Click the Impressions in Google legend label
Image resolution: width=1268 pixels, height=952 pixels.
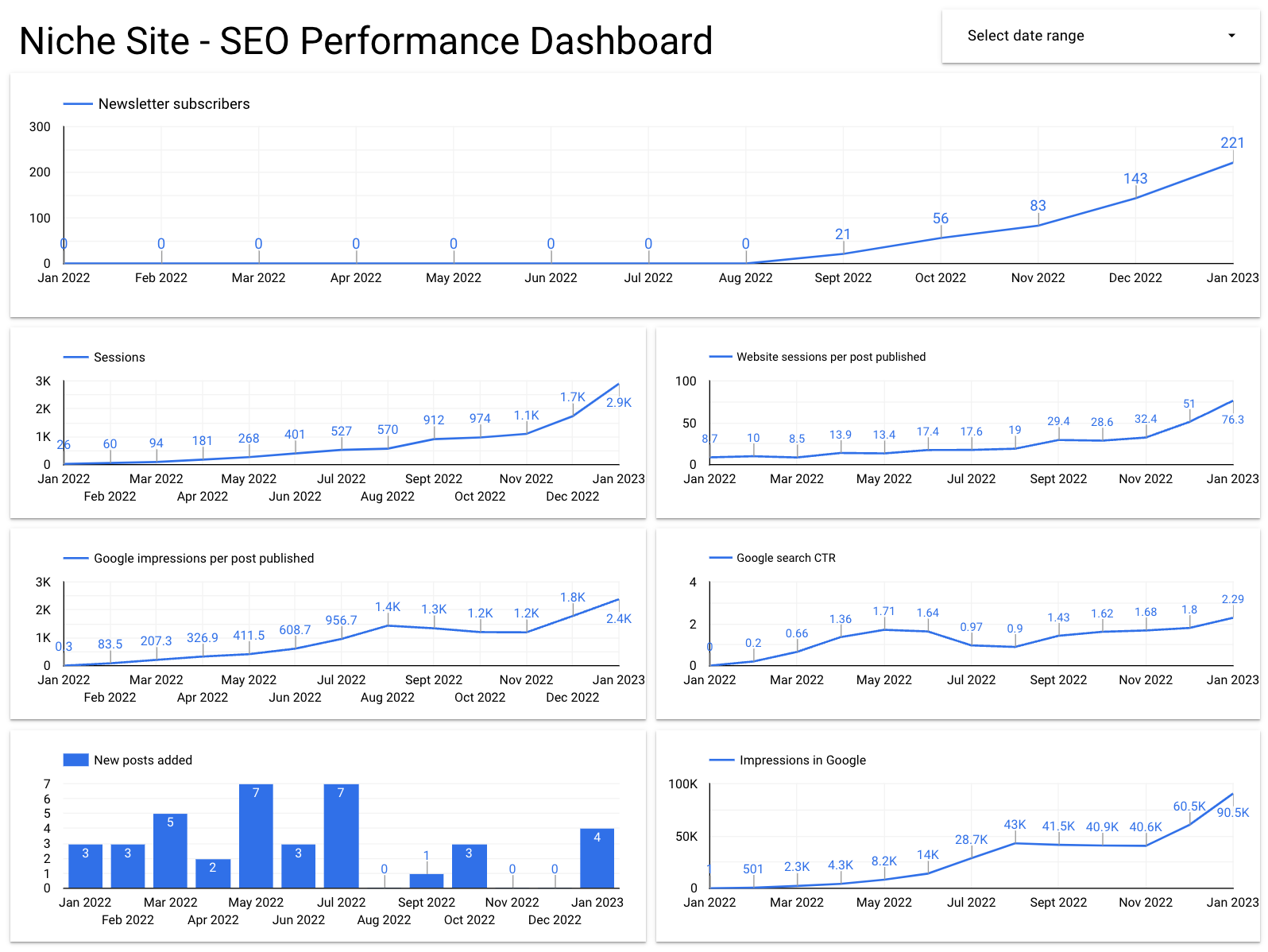(x=802, y=760)
